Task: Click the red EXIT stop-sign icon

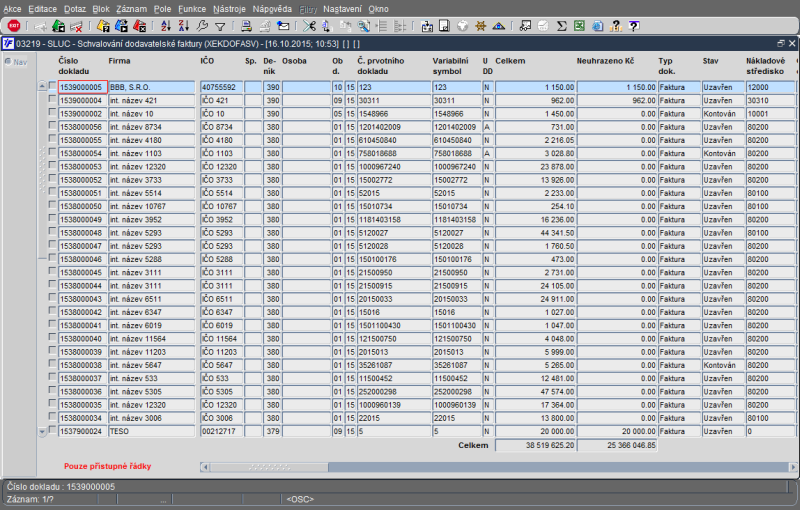Action: pyautogui.click(x=14, y=26)
